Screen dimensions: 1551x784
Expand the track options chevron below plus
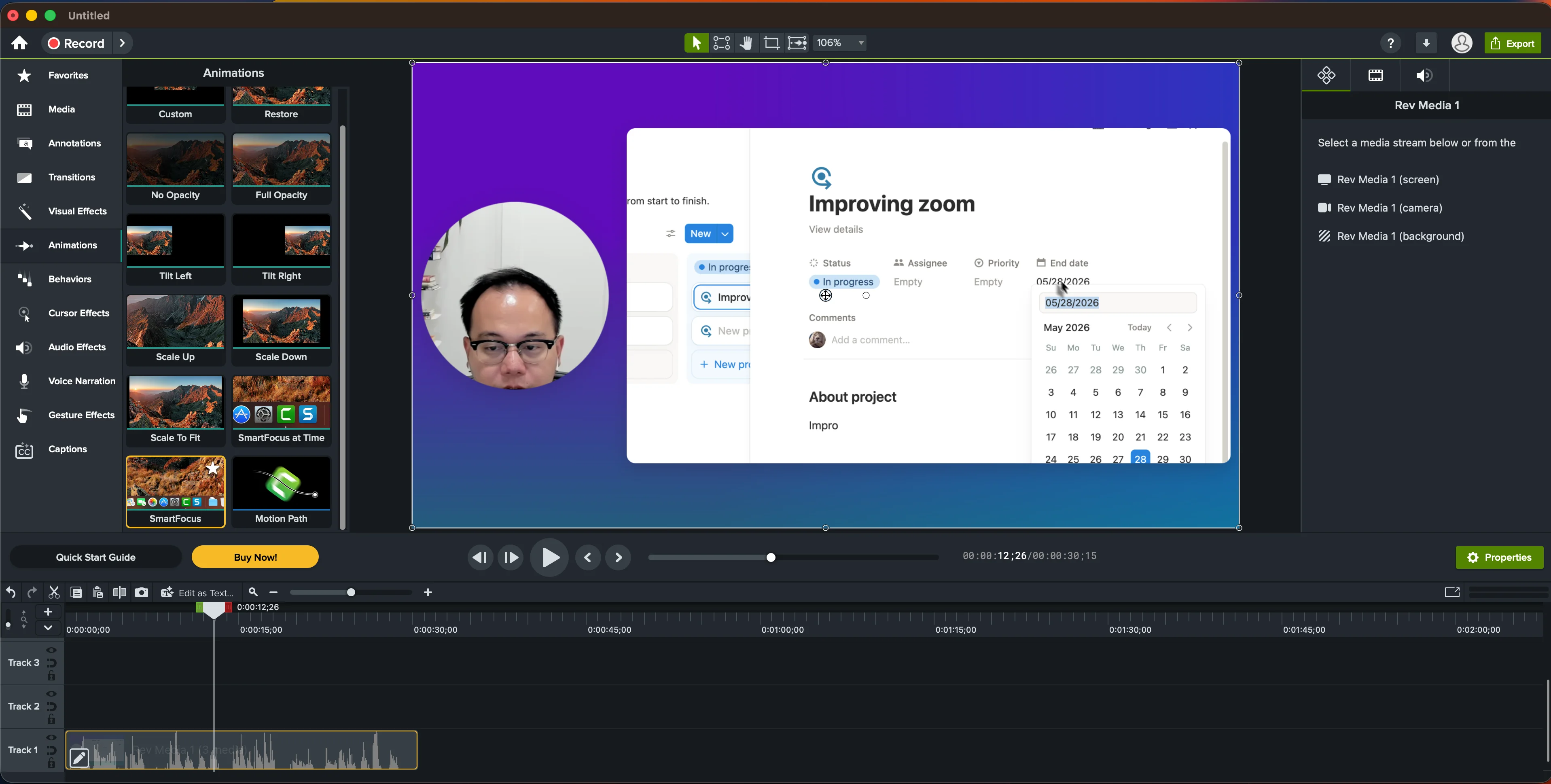(48, 627)
